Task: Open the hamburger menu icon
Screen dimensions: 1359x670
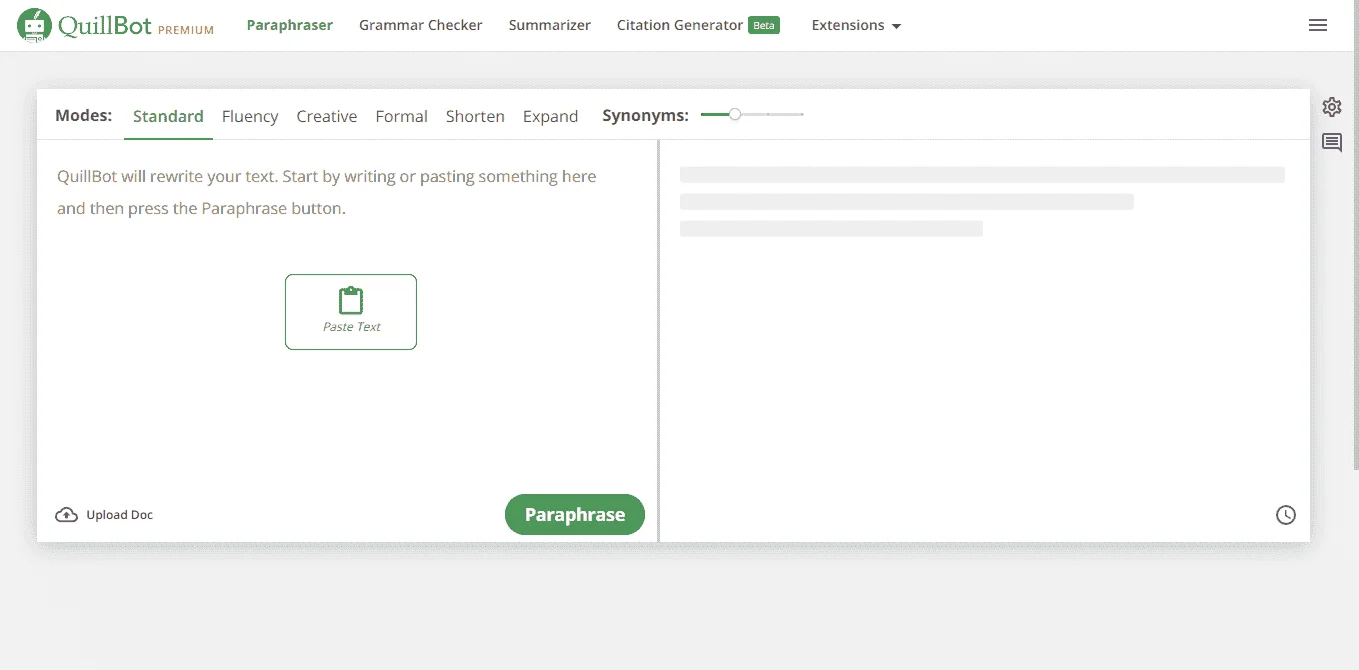Action: tap(1318, 25)
